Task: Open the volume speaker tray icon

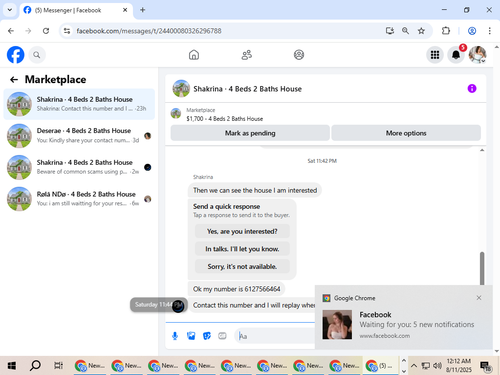Action: [x=437, y=366]
